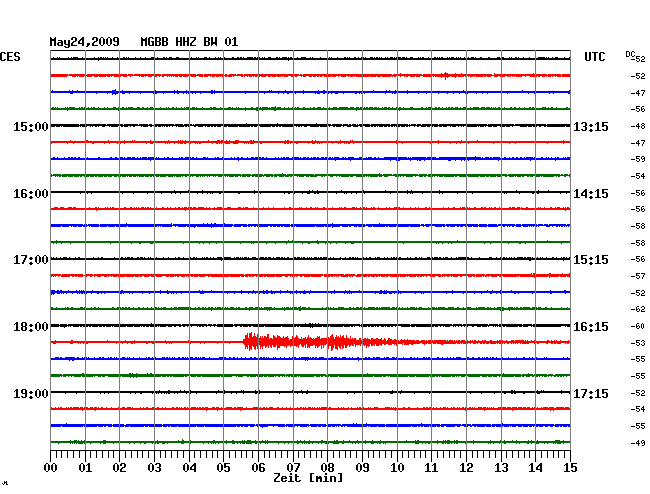Click the DC offset value -48
650x494 pixels.
(638, 126)
